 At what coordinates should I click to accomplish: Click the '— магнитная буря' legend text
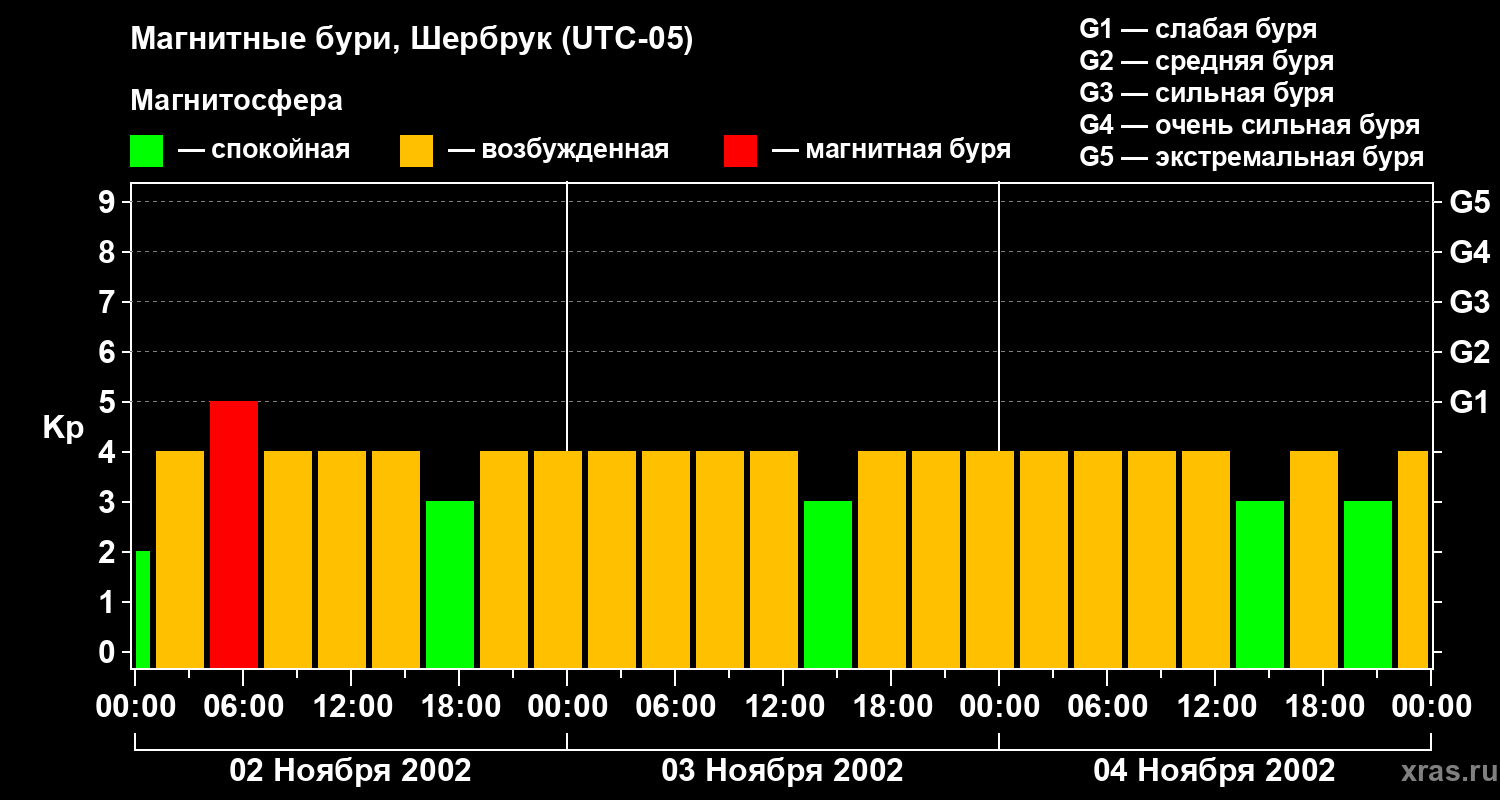(892, 150)
